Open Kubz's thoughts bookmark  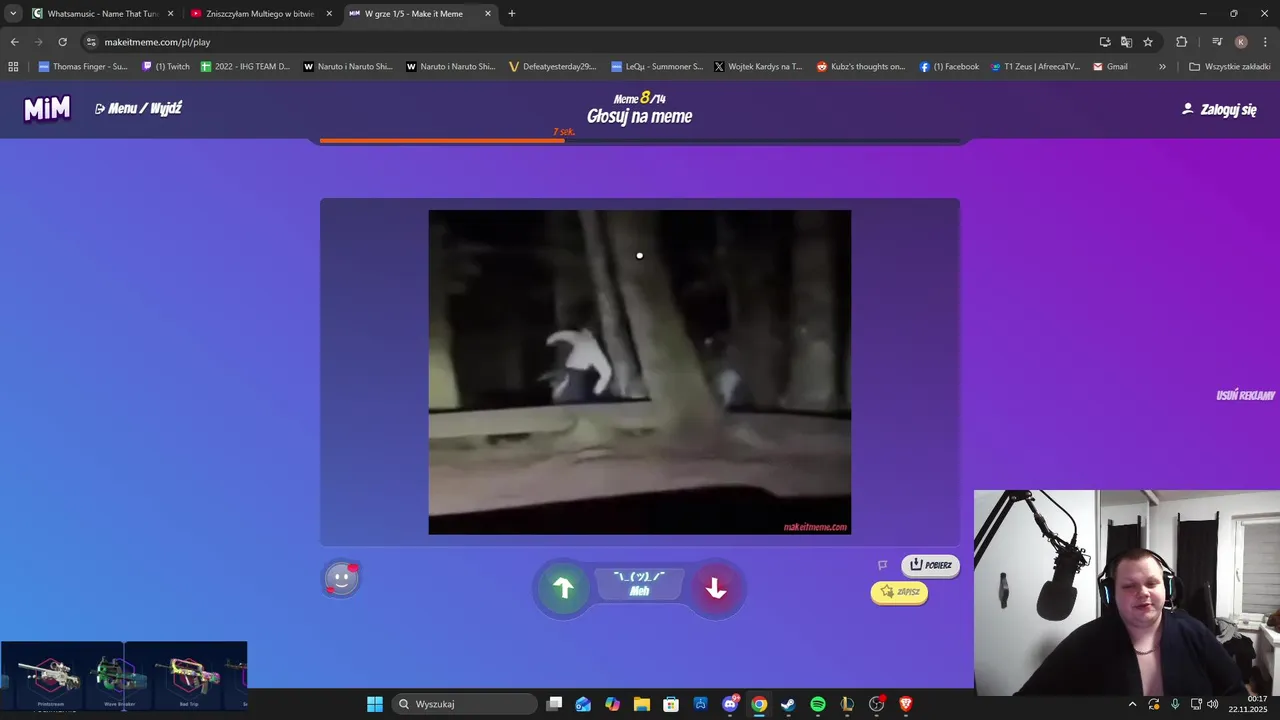[861, 67]
